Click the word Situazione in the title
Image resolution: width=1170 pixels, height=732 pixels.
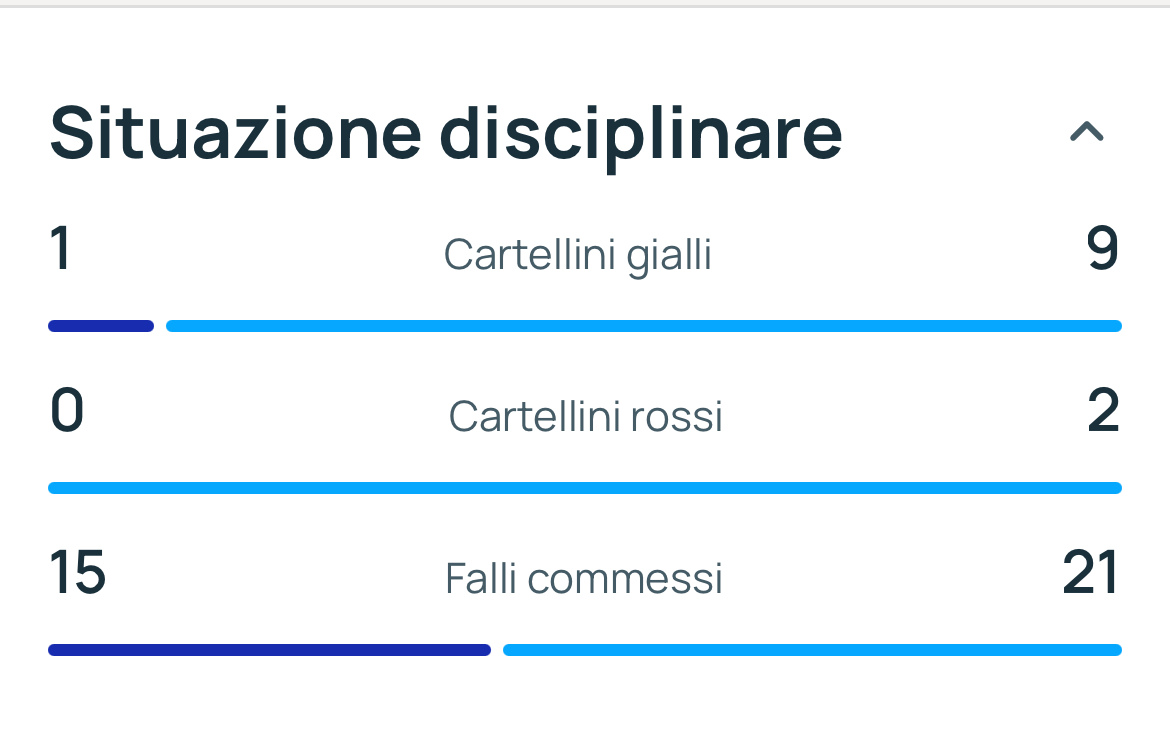[236, 133]
